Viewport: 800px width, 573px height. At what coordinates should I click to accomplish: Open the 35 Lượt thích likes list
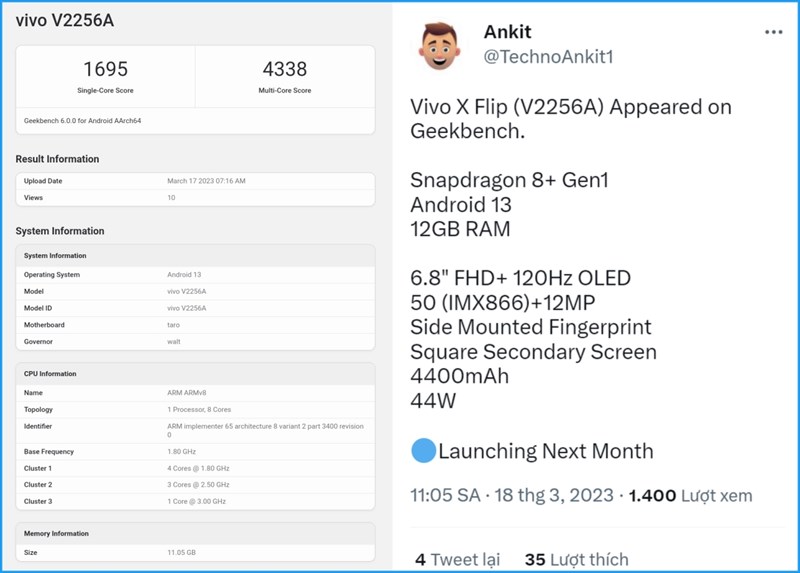tap(577, 560)
